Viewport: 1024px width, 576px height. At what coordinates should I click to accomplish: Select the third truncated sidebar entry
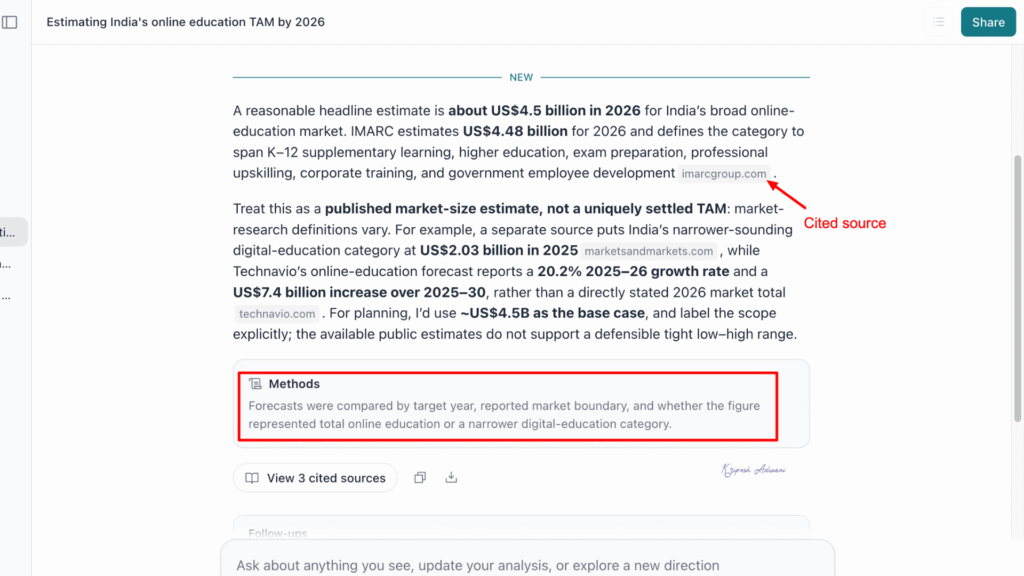click(7, 296)
